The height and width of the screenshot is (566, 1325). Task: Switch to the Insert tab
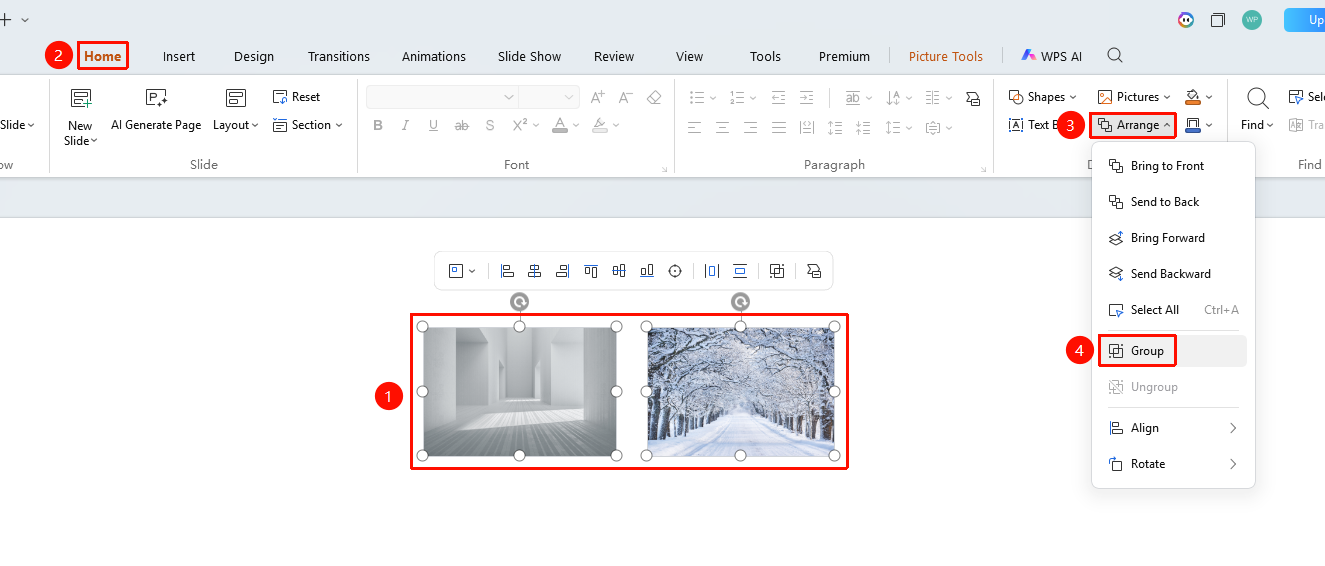pyautogui.click(x=179, y=56)
